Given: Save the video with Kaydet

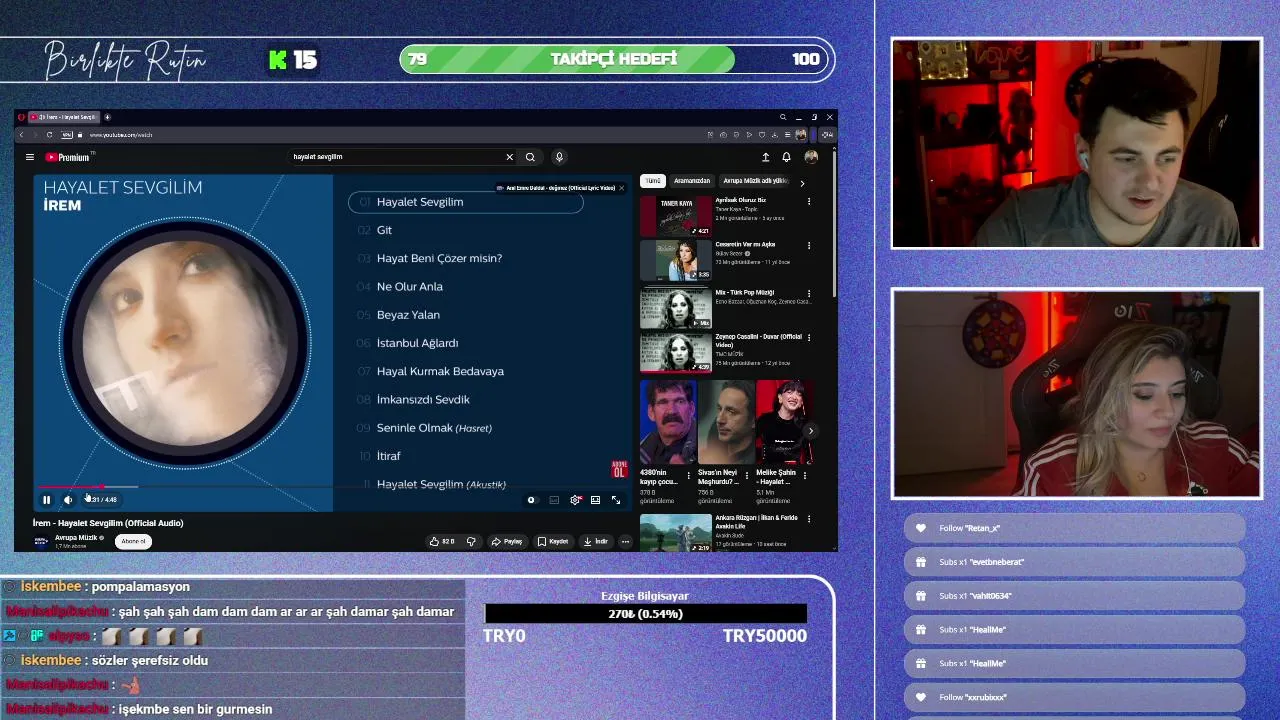Looking at the screenshot, I should tap(553, 541).
